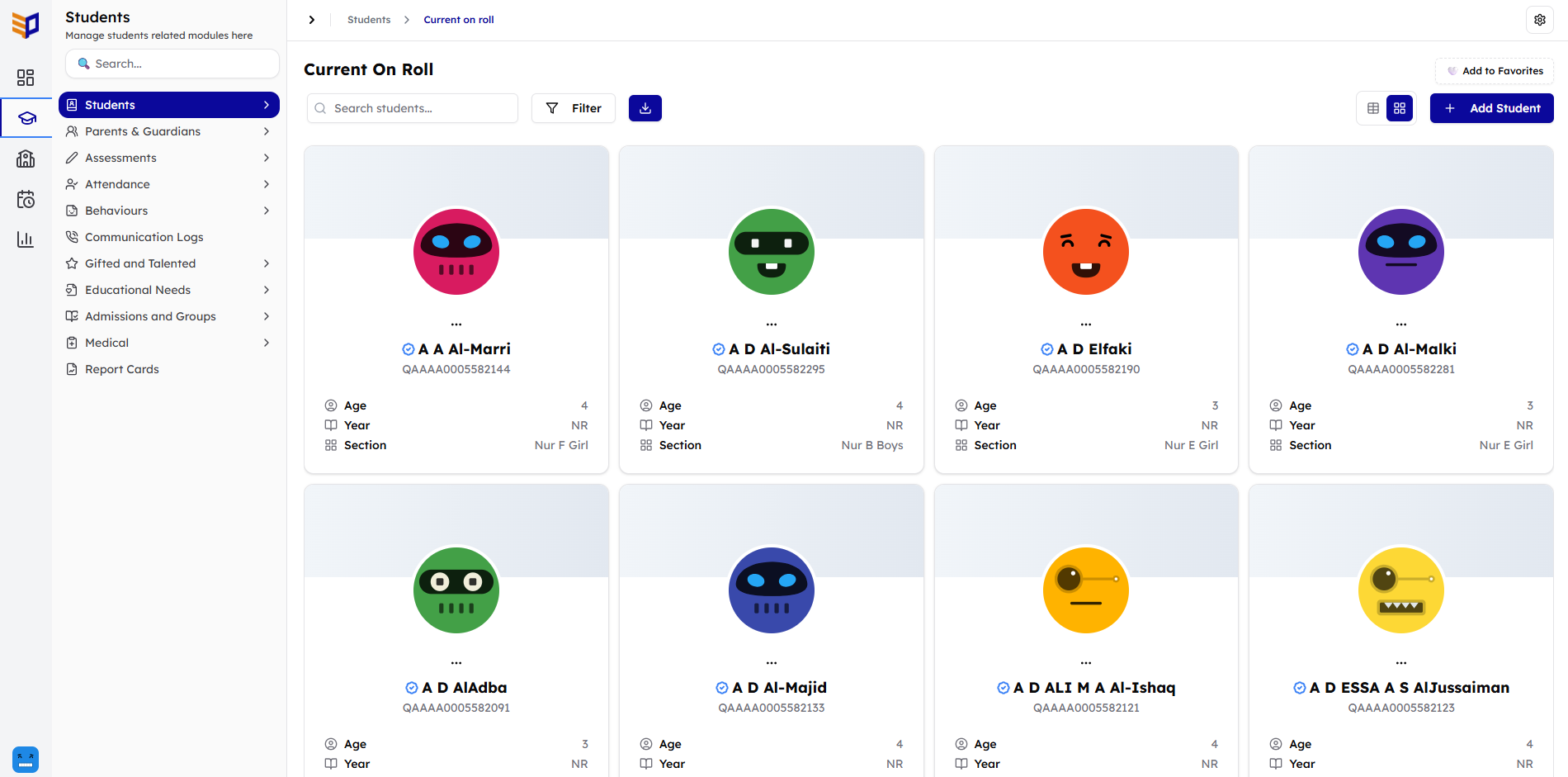Open the school building icon in rail

coord(26,159)
